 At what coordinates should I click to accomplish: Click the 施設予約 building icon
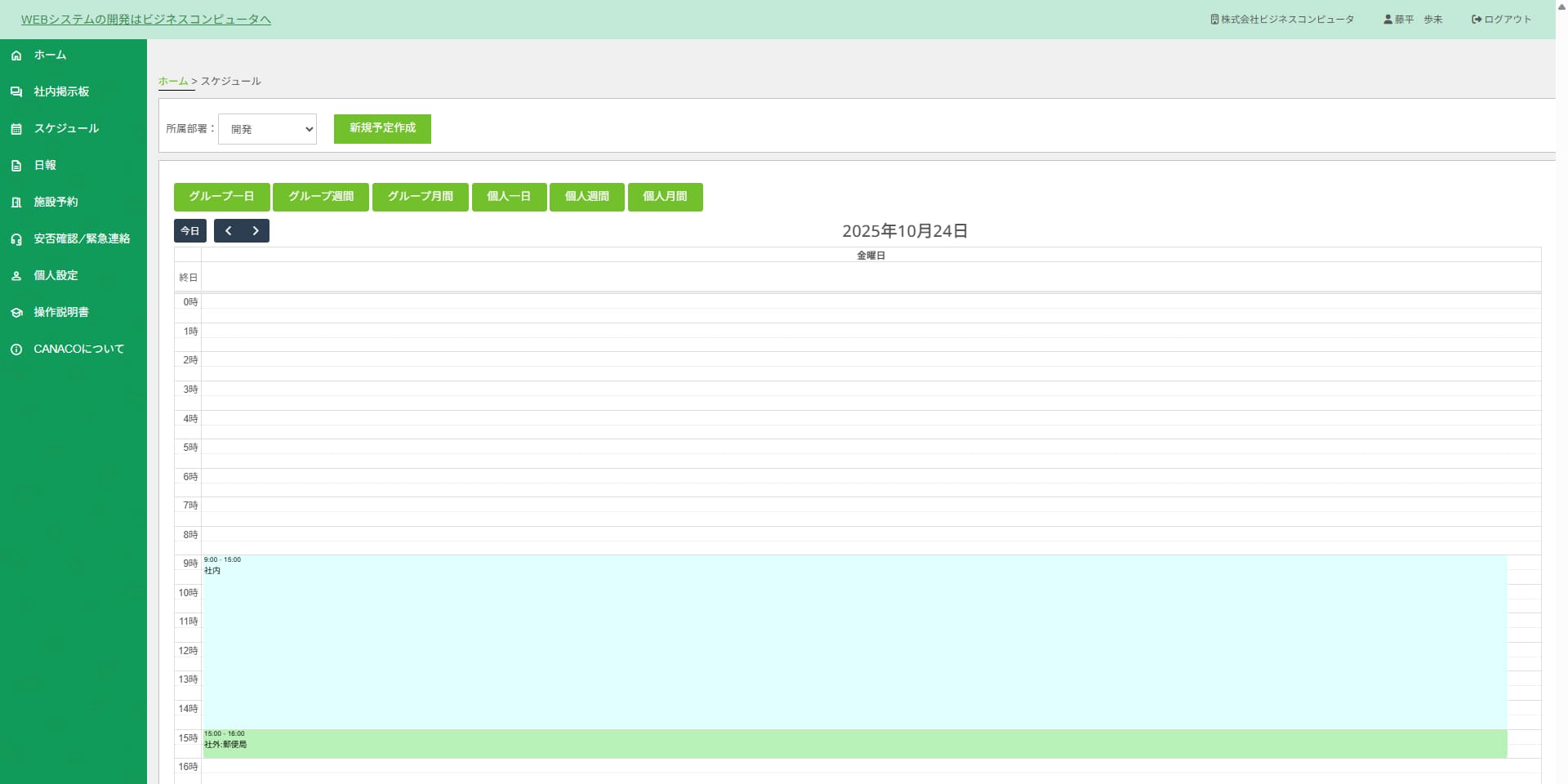(16, 203)
